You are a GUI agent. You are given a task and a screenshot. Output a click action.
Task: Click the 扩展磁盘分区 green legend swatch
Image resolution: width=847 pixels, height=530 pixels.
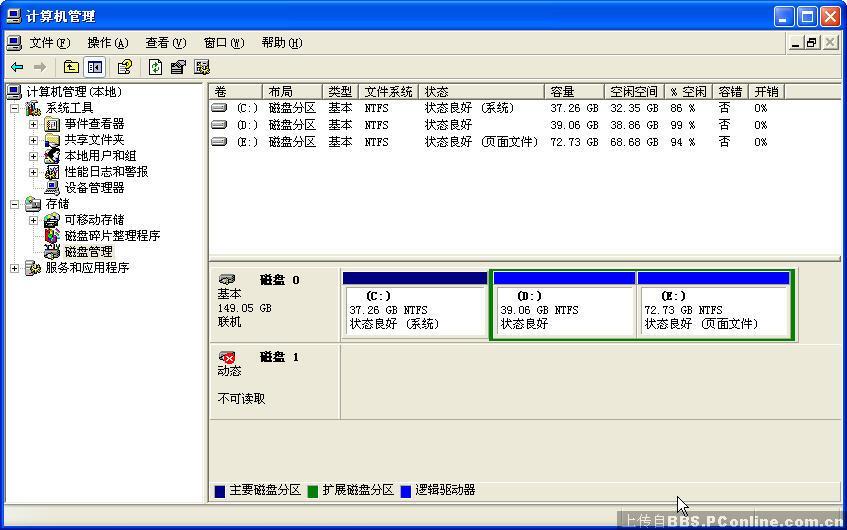(313, 491)
